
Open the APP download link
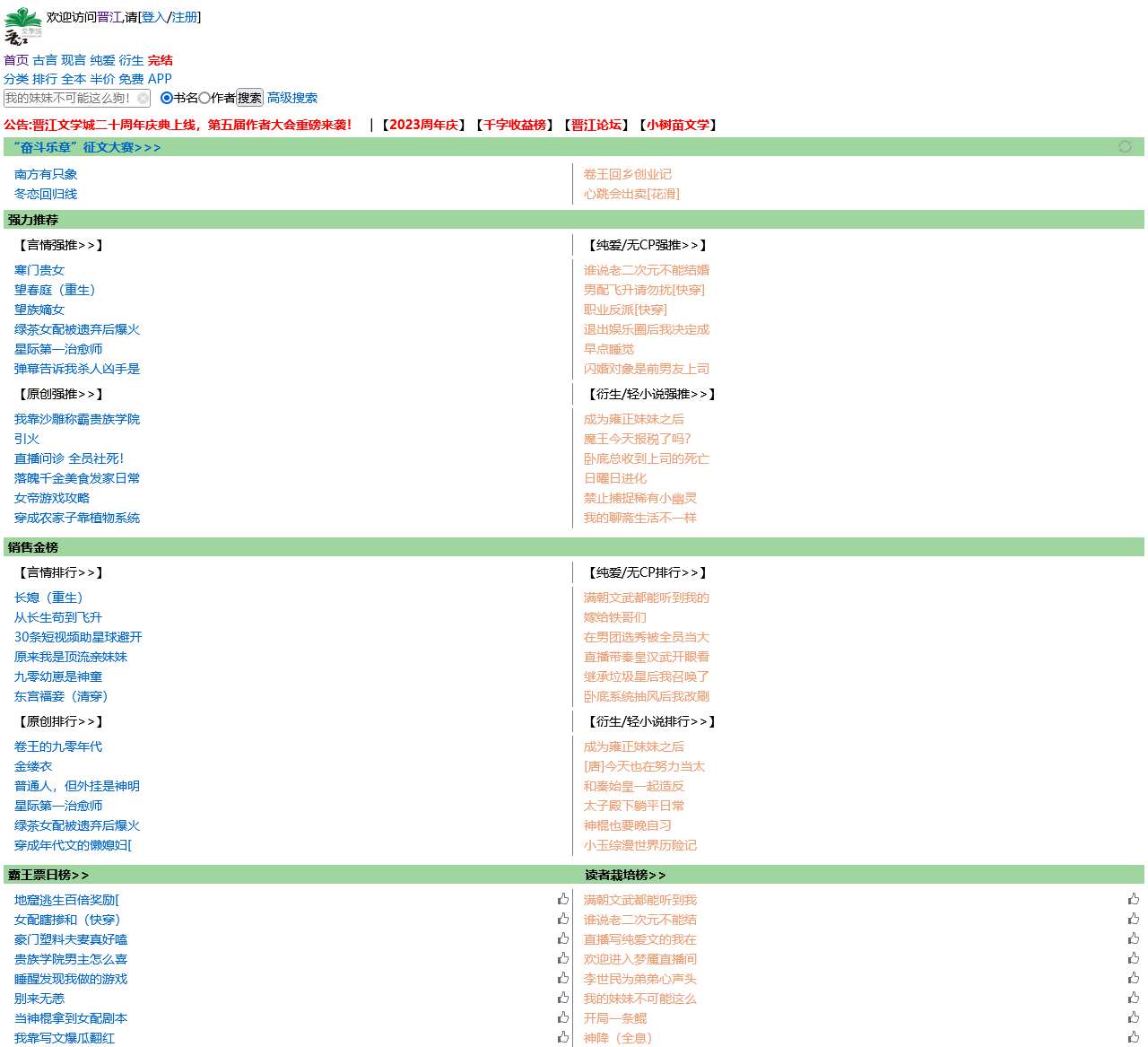160,79
